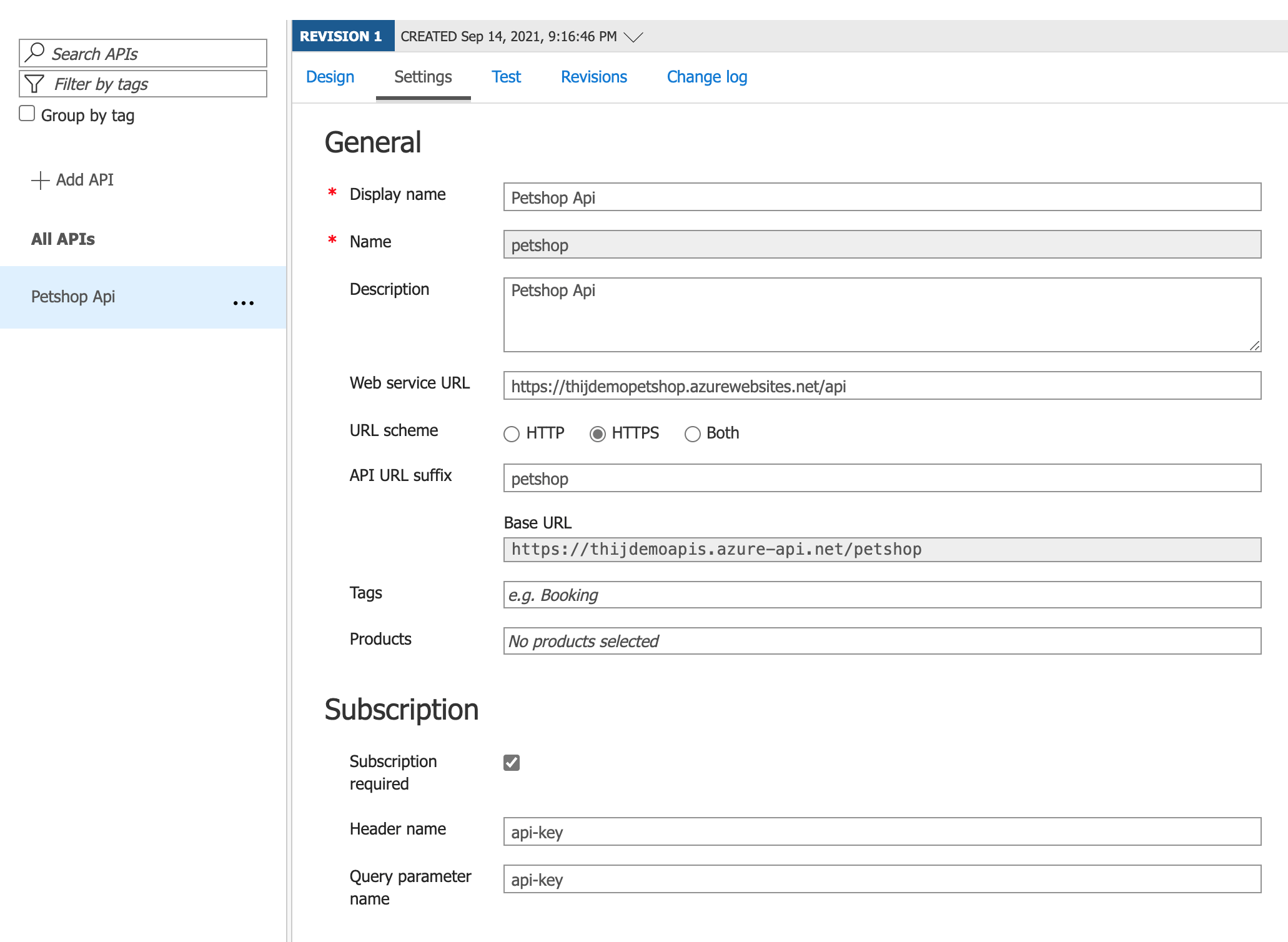
Task: Click the search magnifier icon
Action: [x=35, y=52]
